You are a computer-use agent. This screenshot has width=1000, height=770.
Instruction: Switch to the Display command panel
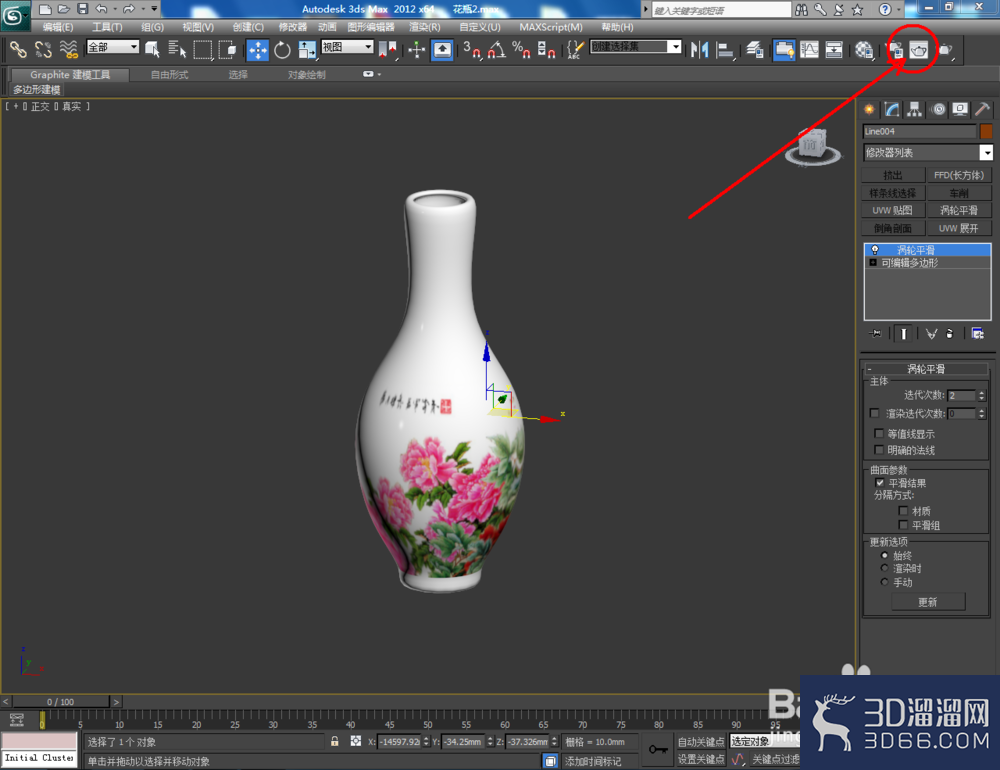[x=960, y=110]
